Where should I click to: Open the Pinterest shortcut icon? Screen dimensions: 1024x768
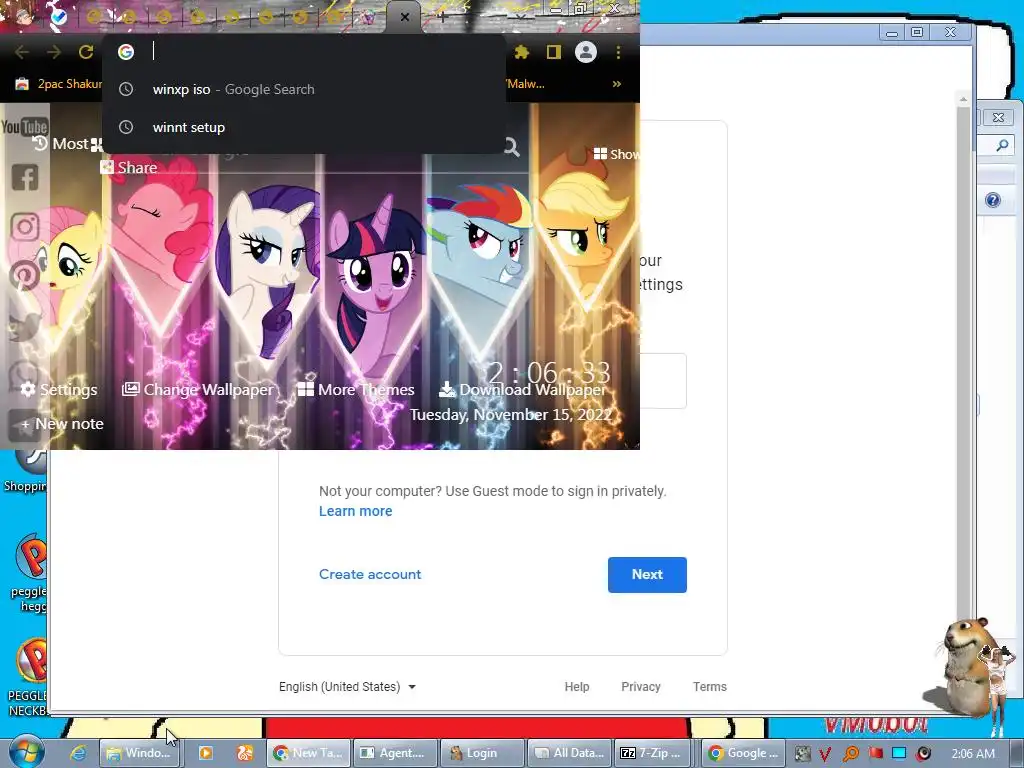click(25, 275)
